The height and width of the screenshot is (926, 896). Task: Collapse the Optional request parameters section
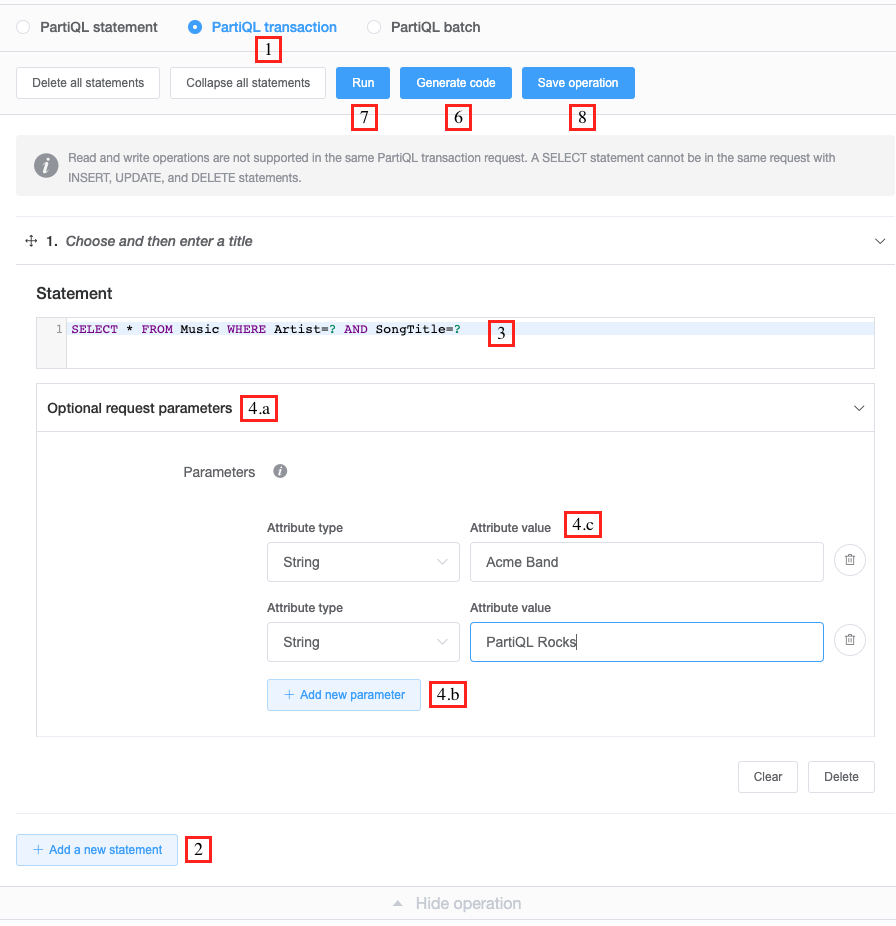pos(858,408)
